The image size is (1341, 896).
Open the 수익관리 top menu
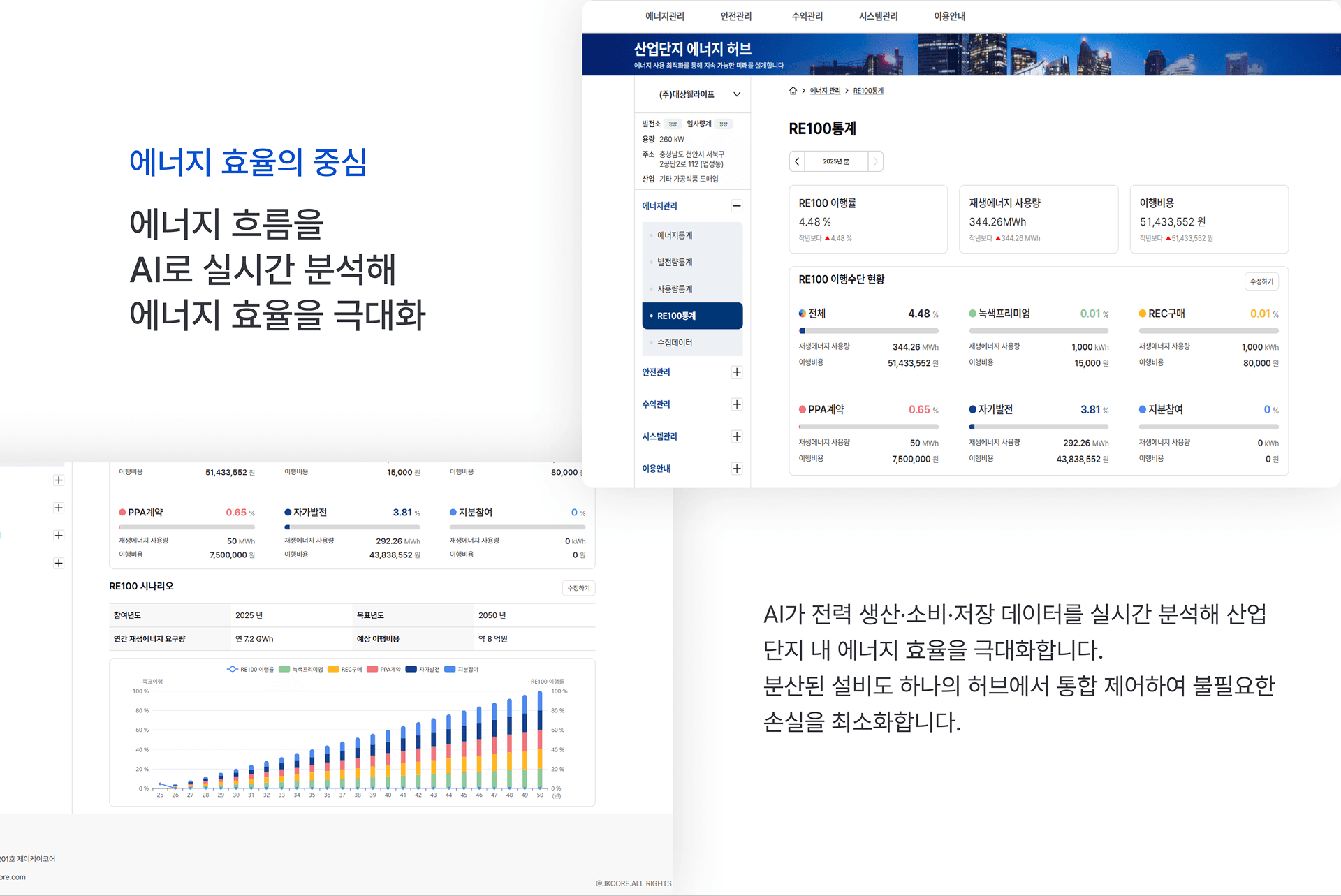[807, 16]
